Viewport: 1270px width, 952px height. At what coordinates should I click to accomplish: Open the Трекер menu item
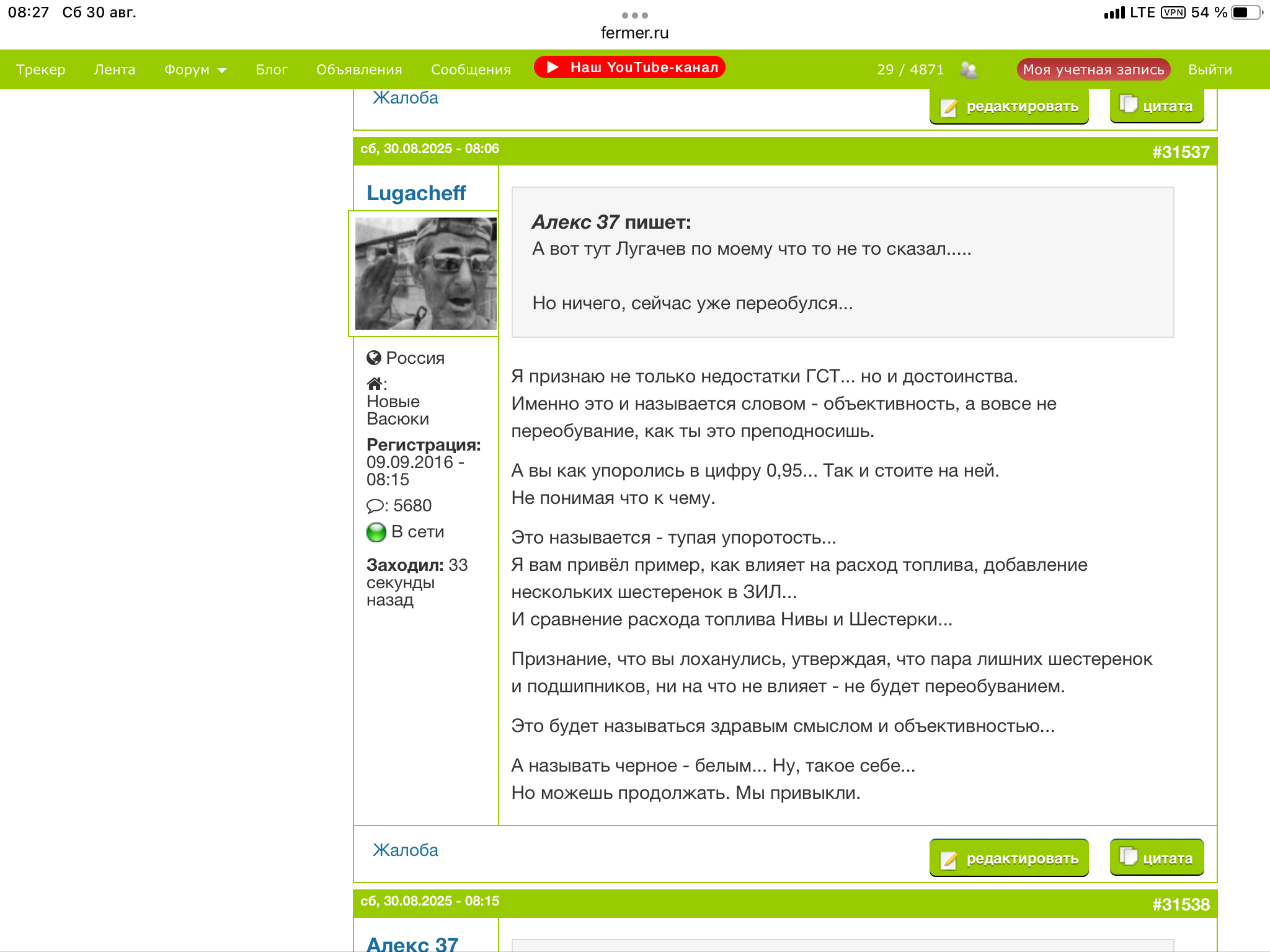pos(41,69)
